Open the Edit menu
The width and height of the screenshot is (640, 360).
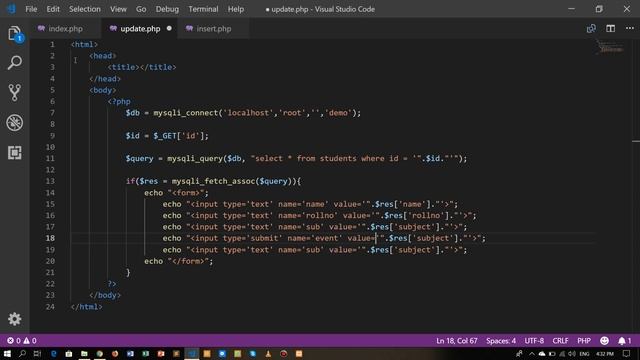[x=53, y=9]
